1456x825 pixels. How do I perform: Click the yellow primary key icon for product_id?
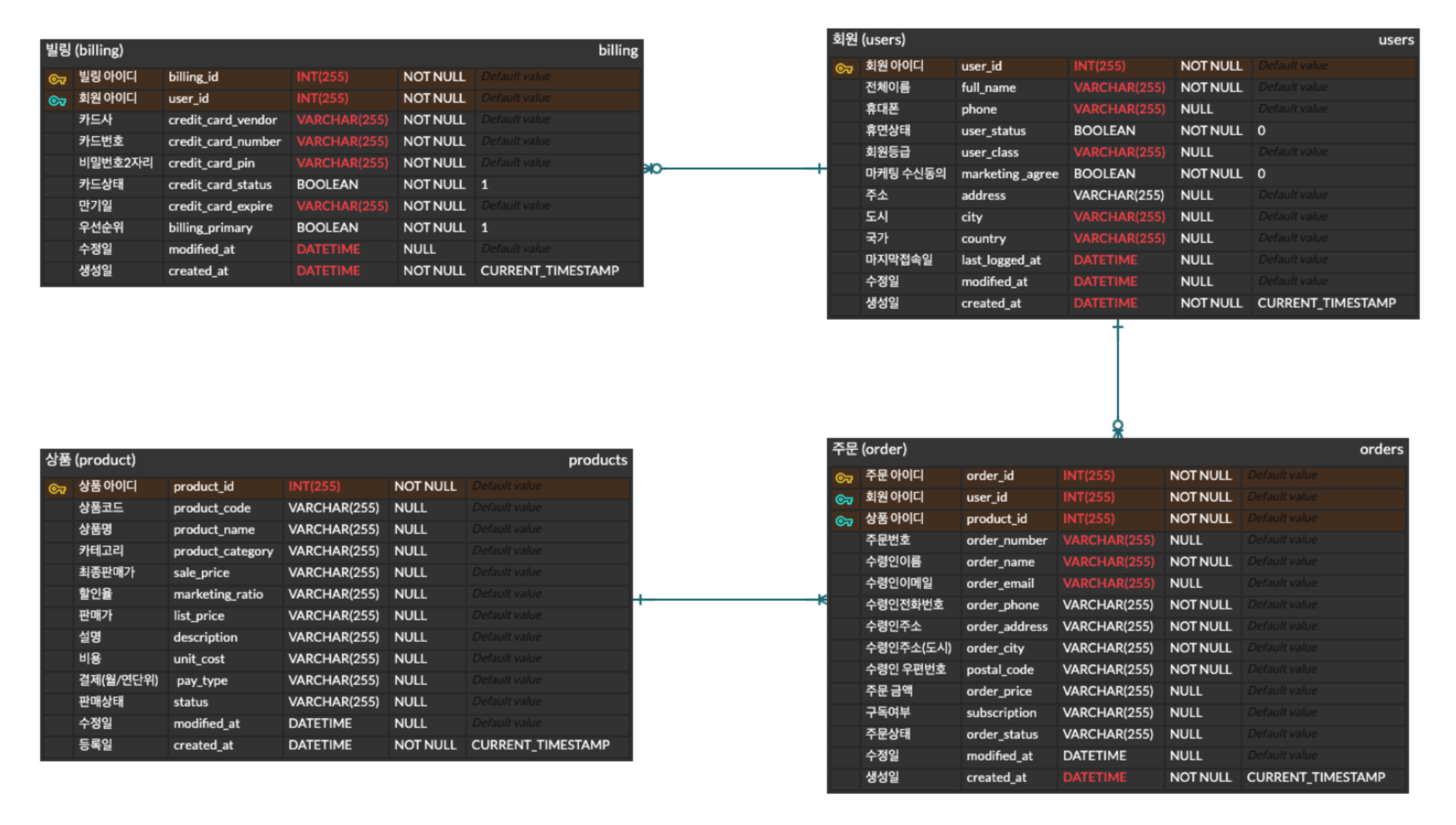click(x=57, y=488)
